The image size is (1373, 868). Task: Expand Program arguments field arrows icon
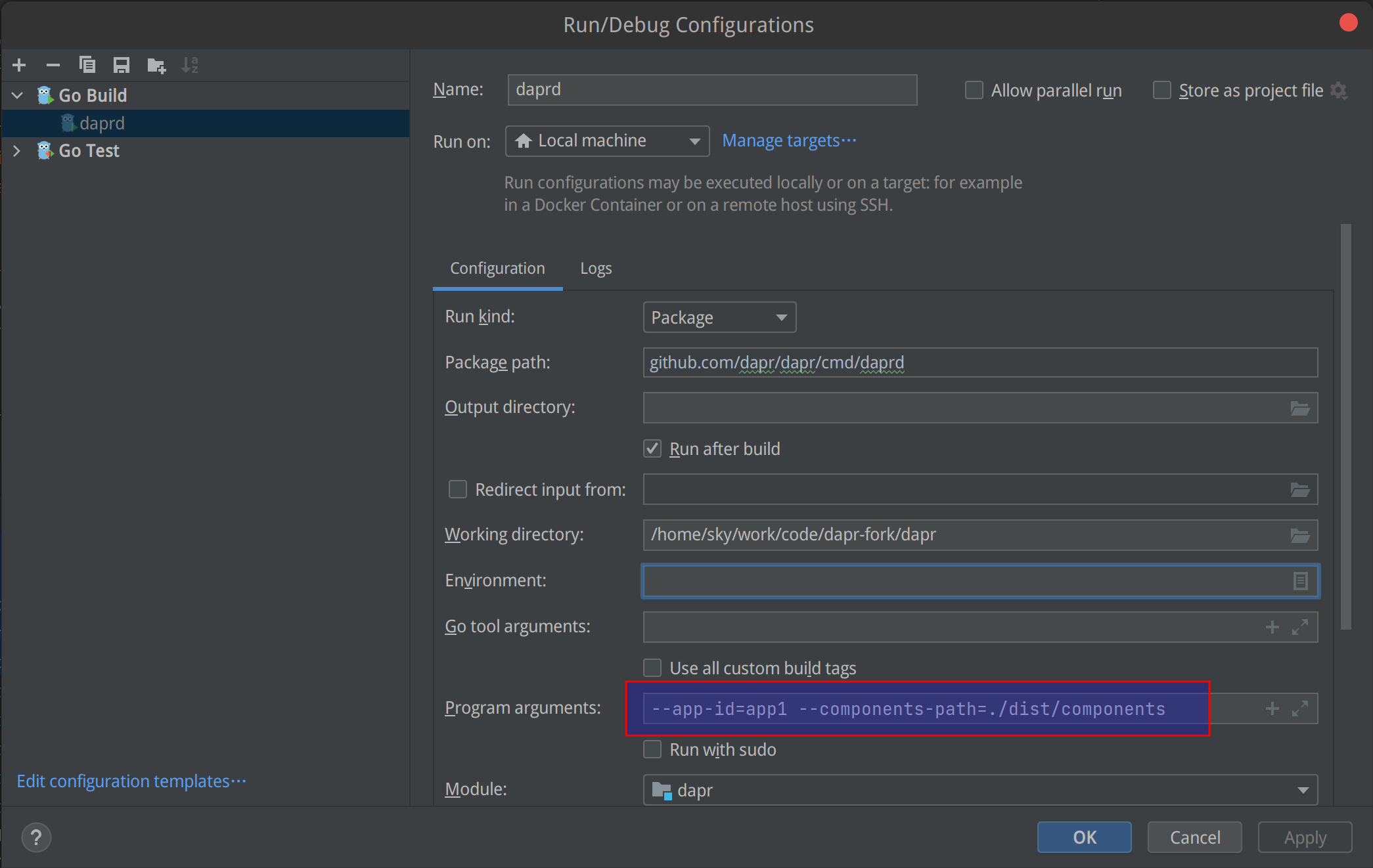[1299, 709]
